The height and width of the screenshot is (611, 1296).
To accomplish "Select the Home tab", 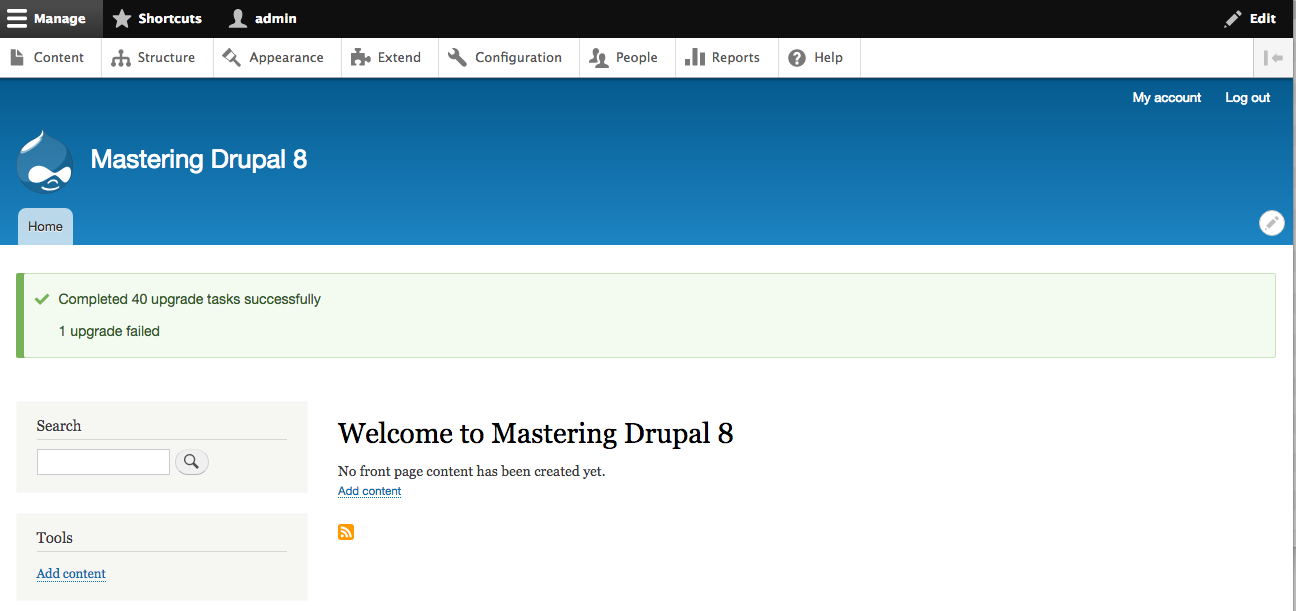I will (45, 227).
